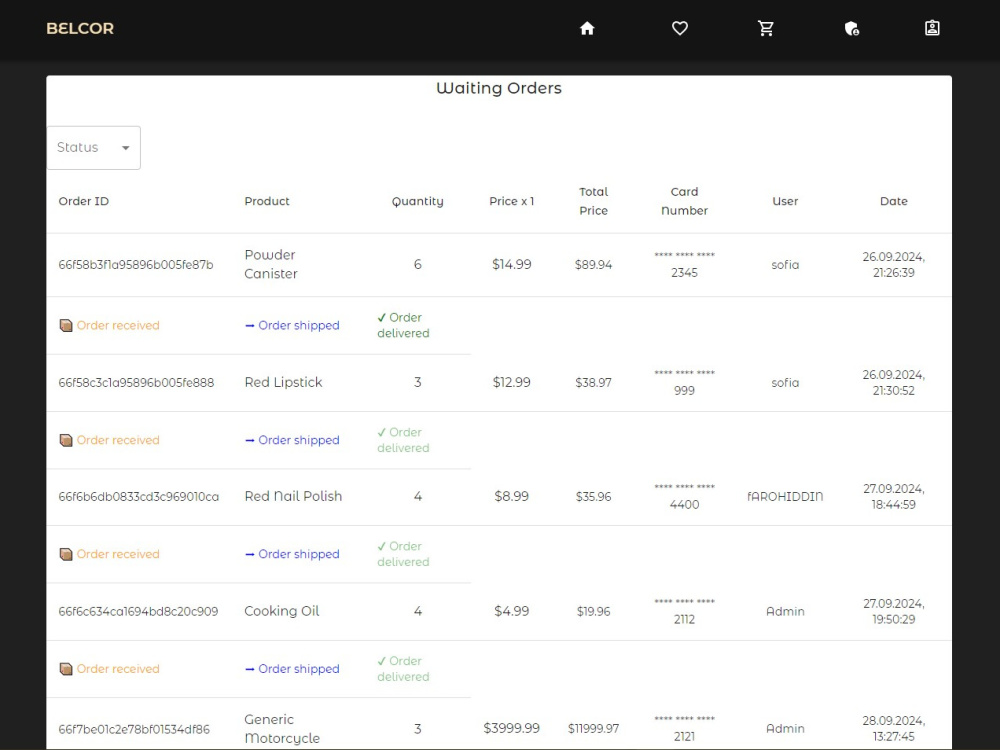
Task: Select order ID 66f6c634ca1694bd8c20c909
Action: click(x=138, y=611)
